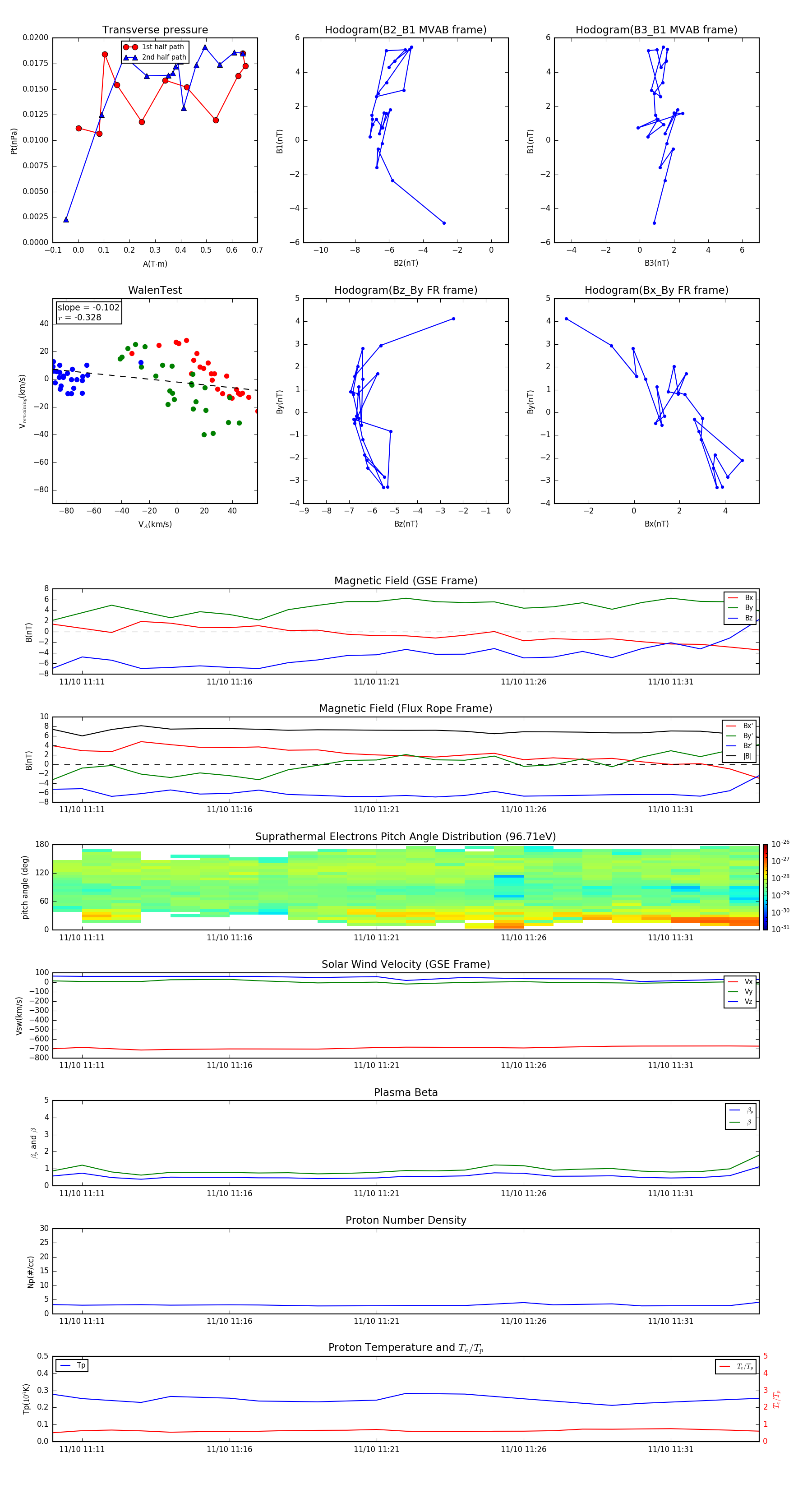Click the "Bz(nT)" x-axis label

(x=406, y=524)
